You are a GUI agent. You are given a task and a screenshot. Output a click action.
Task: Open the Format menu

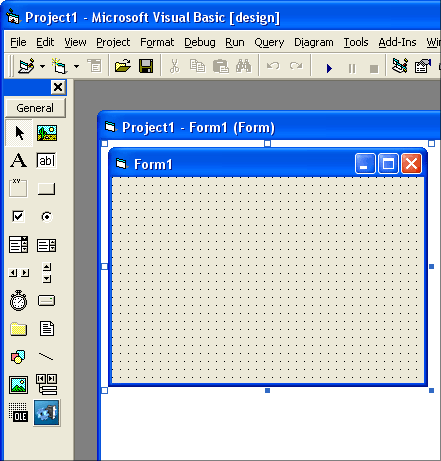pos(157,42)
